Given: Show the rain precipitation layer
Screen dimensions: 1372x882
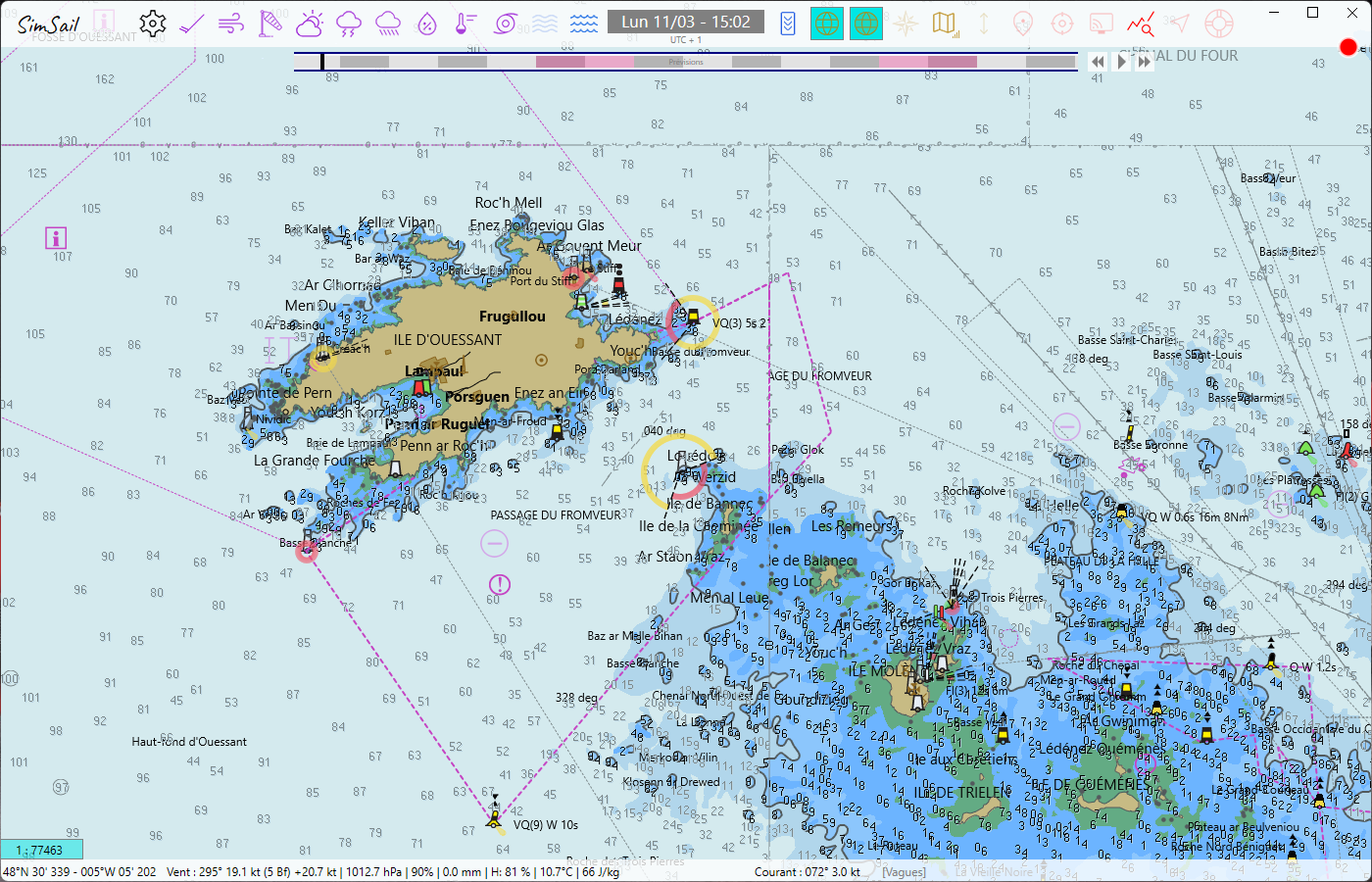Looking at the screenshot, I should 388,24.
